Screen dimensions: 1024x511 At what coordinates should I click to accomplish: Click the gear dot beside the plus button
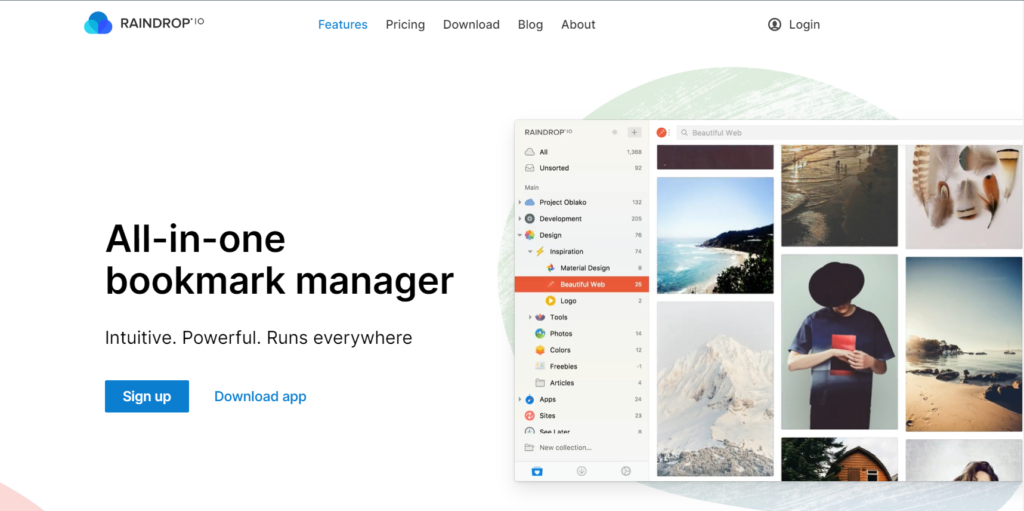point(615,132)
